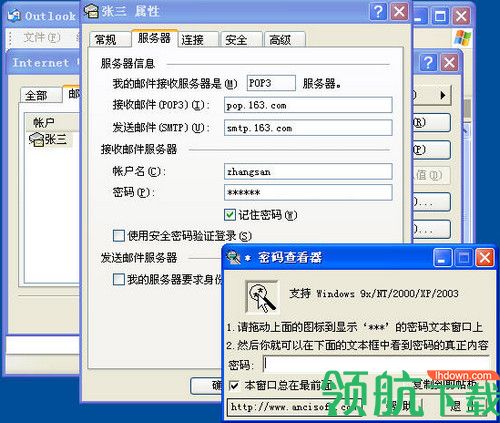Image resolution: width=500 pixels, height=423 pixels.
Task: Click the Windows flag logo icon
Action: [x=463, y=38]
